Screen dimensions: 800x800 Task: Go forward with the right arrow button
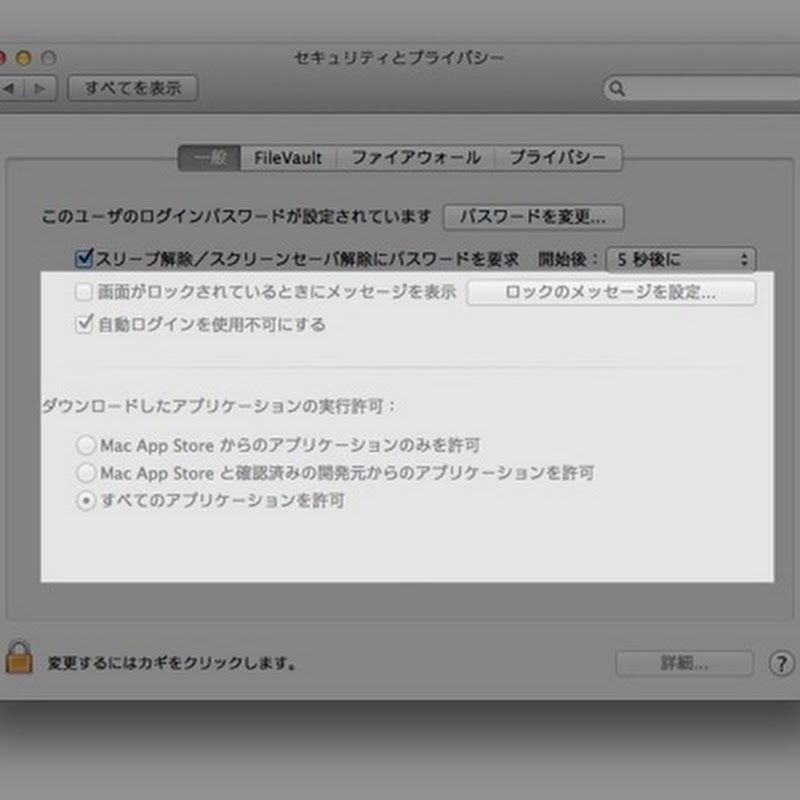pyautogui.click(x=40, y=88)
